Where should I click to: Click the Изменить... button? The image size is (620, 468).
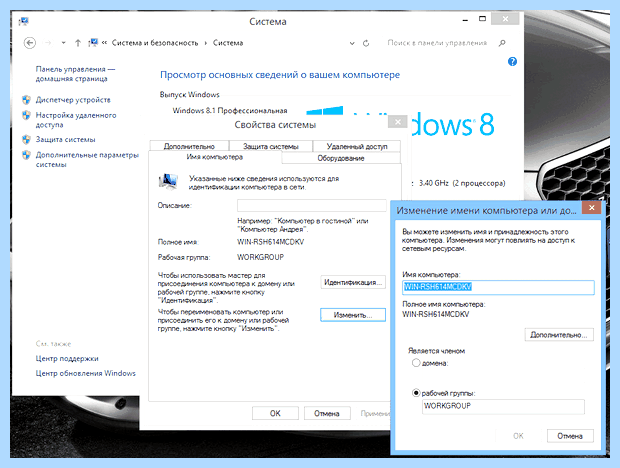(x=353, y=315)
